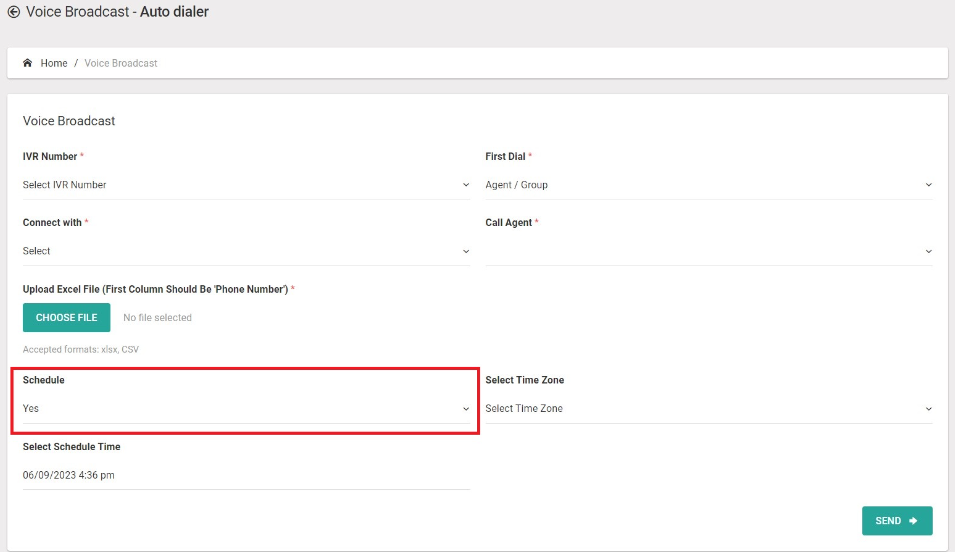
Task: Click the home icon in breadcrumb
Action: (x=27, y=63)
